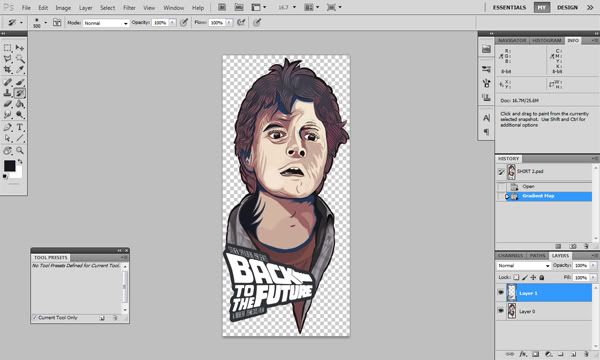Select the Crop tool
Screen dimensions: 600x360
coord(8,70)
